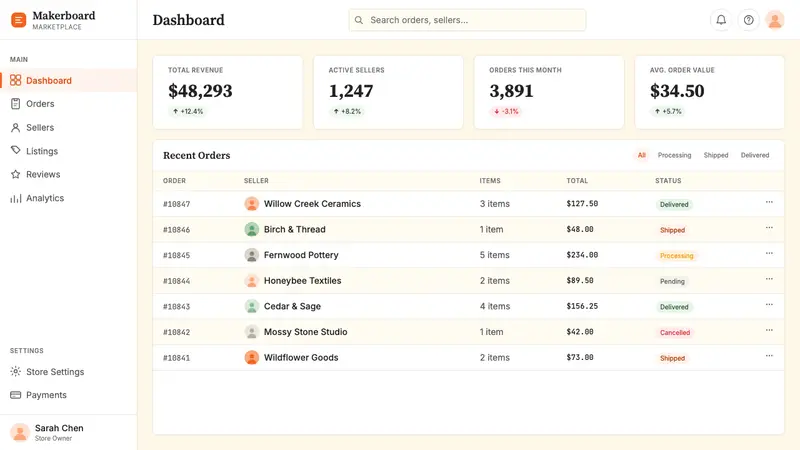Click the Sarah Chen name in sidebar
Image resolution: width=800 pixels, height=450 pixels.
(x=59, y=428)
